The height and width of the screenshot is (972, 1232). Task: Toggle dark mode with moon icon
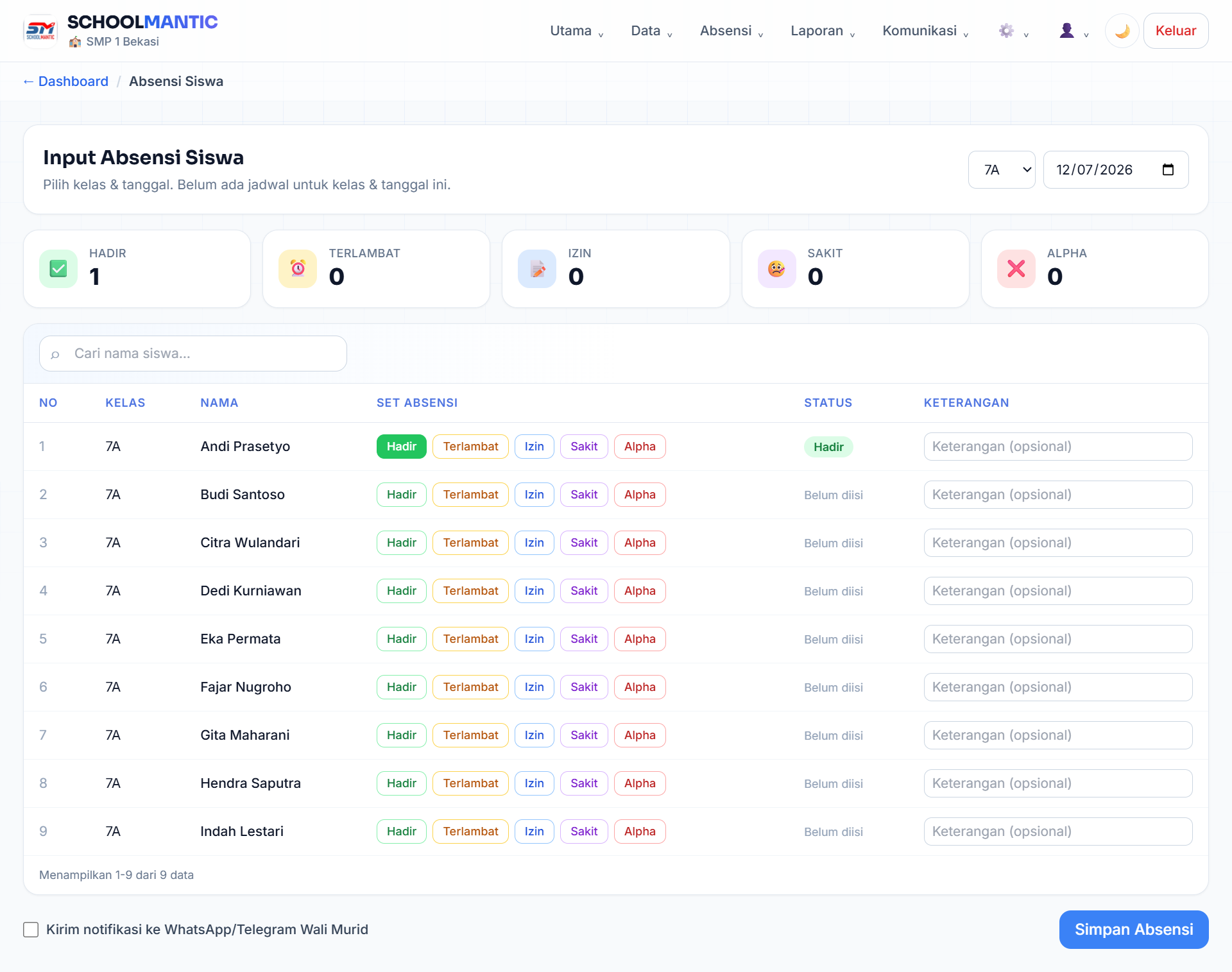coord(1122,31)
